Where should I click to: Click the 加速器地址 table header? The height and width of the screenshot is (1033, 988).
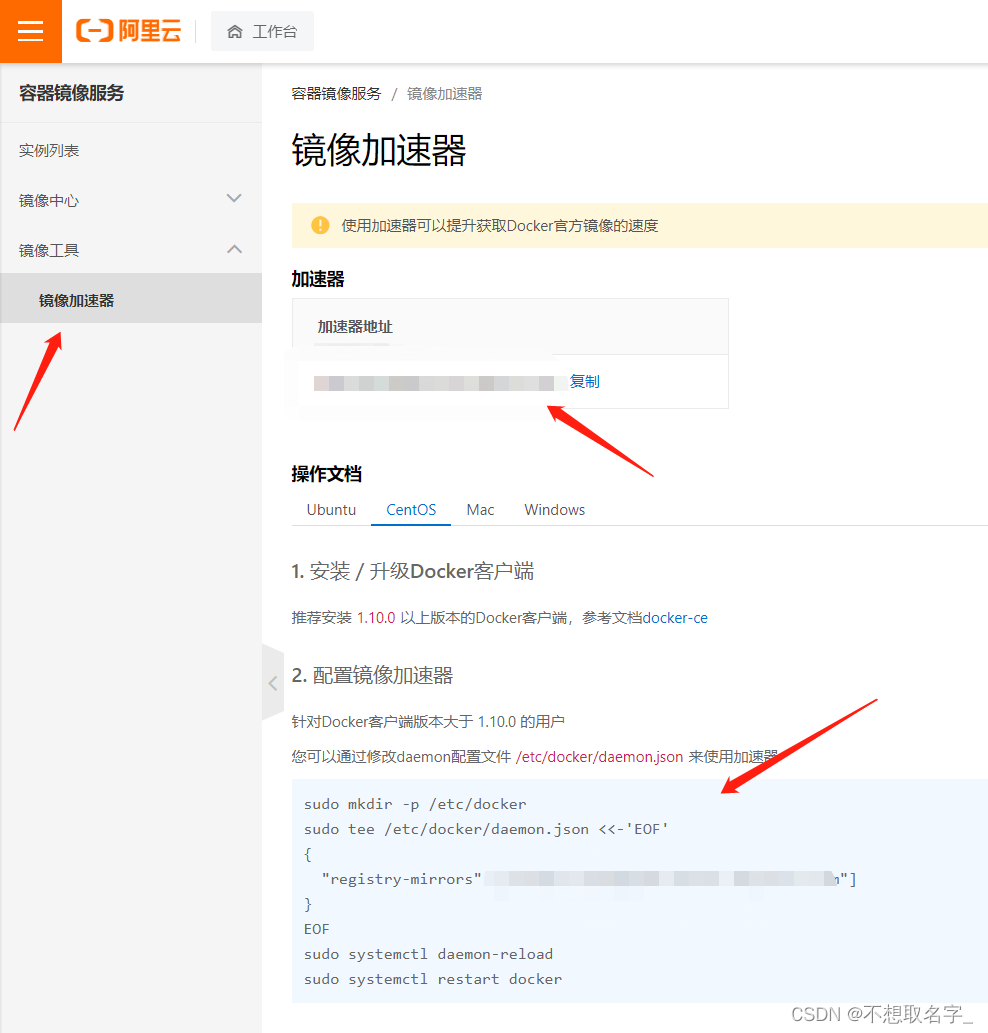[x=355, y=327]
